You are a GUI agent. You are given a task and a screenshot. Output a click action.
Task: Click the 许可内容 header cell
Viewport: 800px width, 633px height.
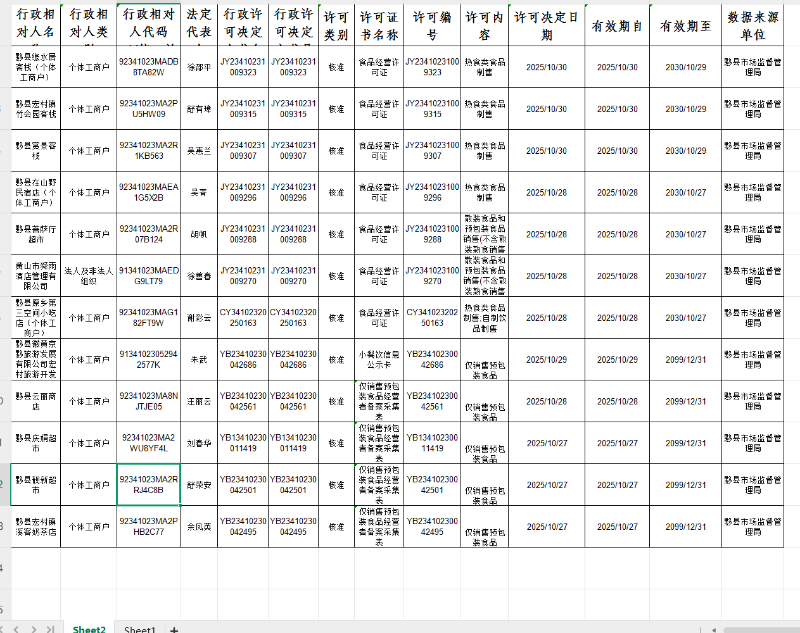tap(485, 26)
